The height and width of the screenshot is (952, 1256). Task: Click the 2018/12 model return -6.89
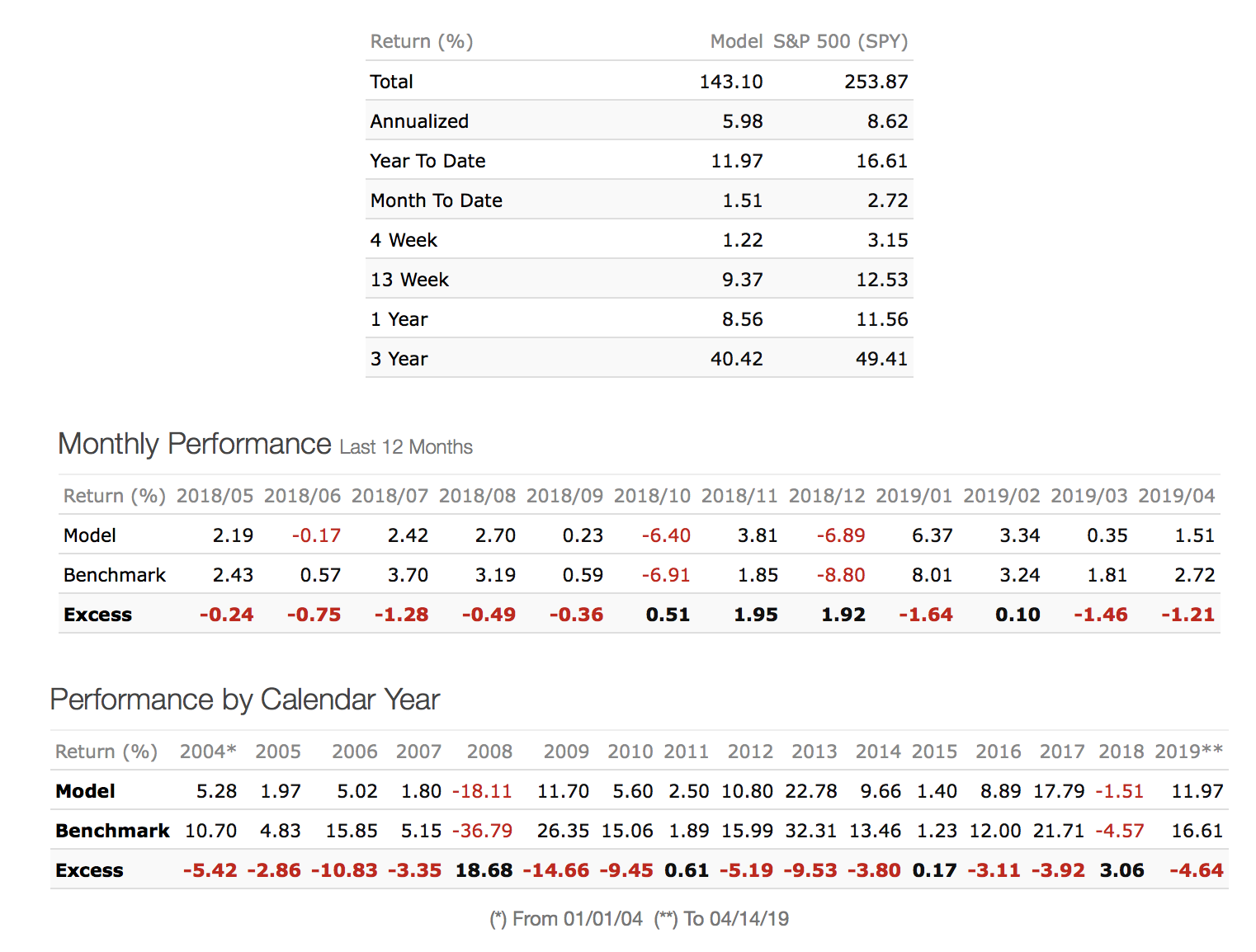[x=840, y=535]
